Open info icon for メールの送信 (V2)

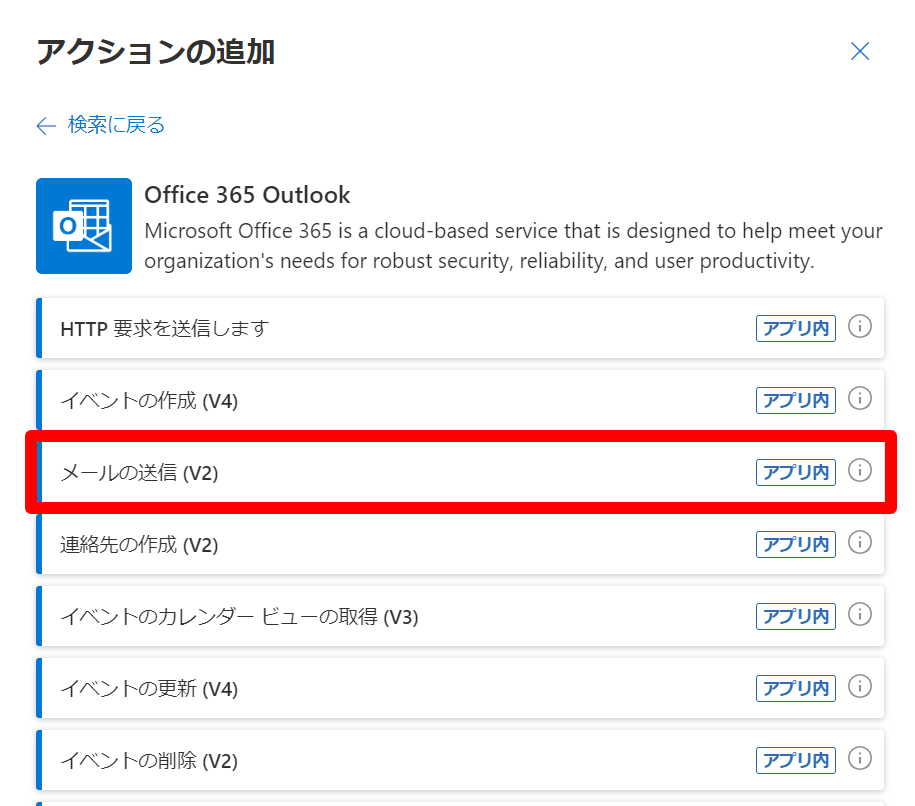[x=860, y=471]
